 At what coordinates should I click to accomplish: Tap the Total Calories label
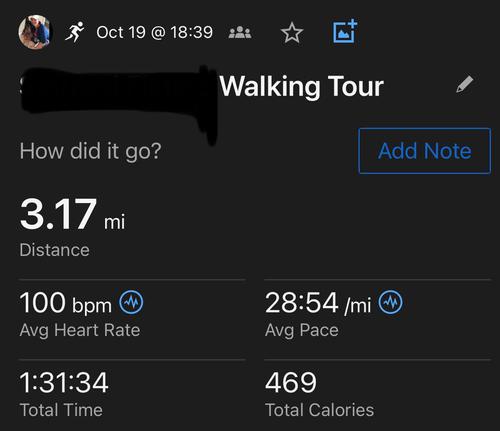point(319,410)
